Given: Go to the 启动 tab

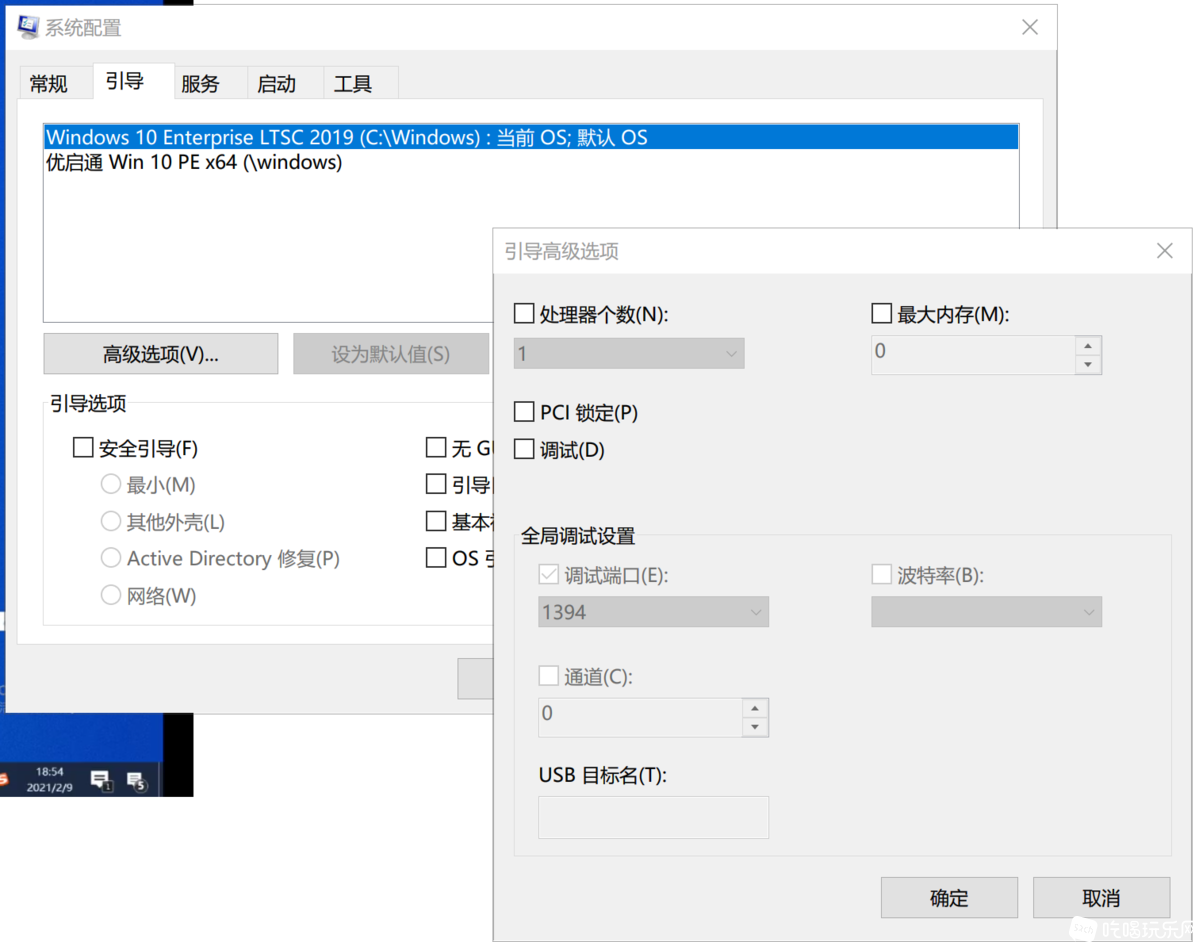Looking at the screenshot, I should point(277,83).
